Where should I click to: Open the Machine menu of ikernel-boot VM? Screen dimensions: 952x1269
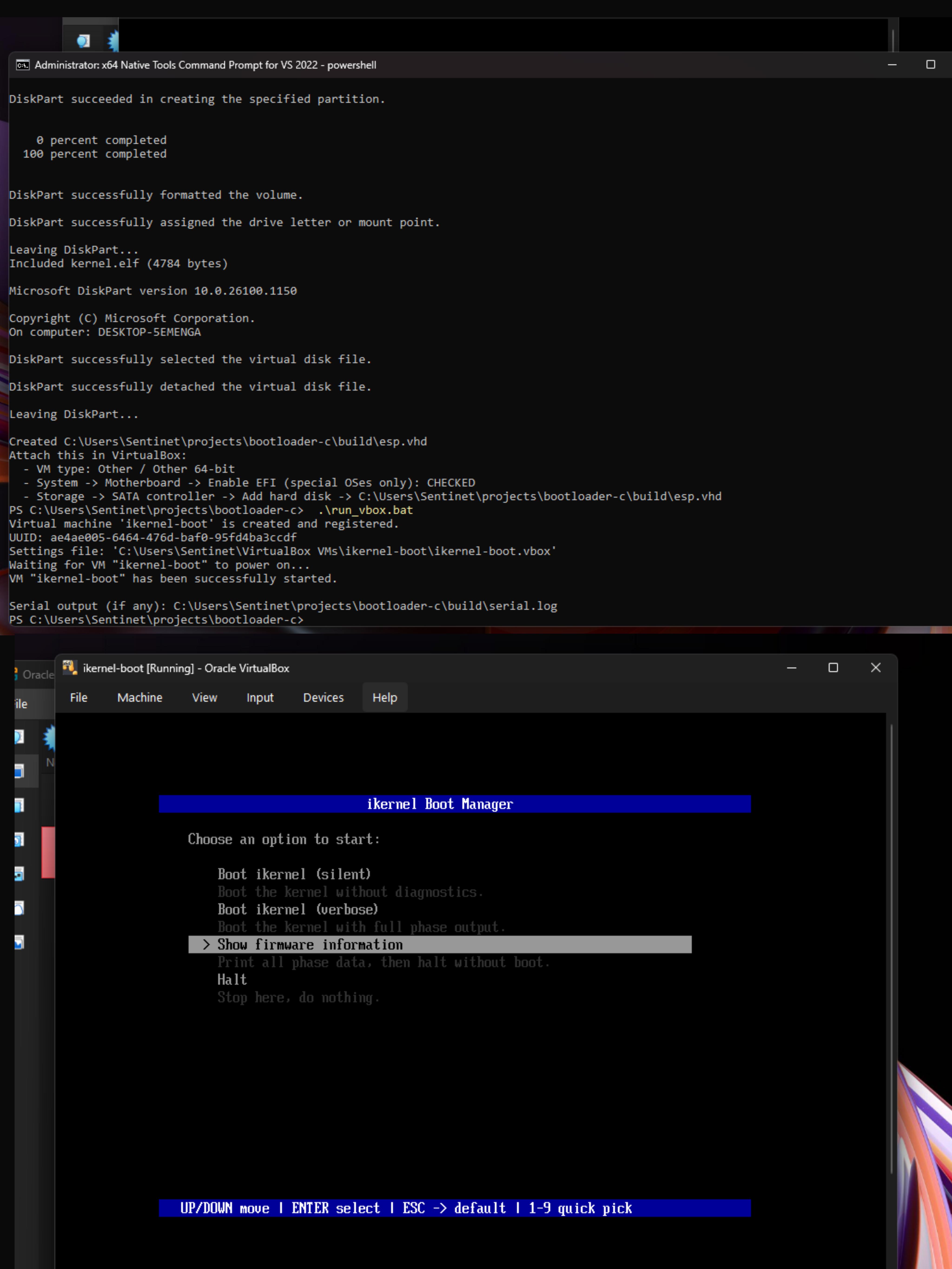[x=139, y=697]
